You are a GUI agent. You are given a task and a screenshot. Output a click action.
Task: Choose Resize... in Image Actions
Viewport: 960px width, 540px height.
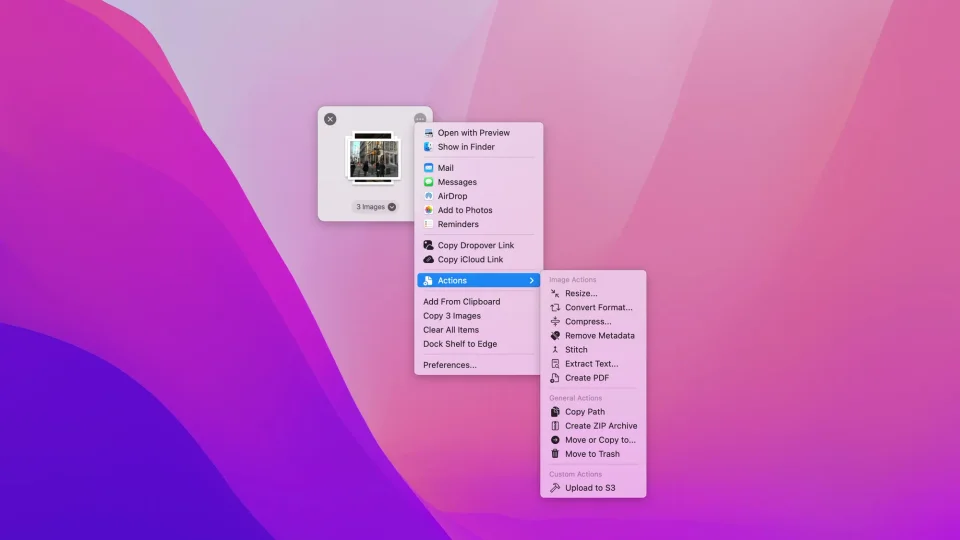581,293
